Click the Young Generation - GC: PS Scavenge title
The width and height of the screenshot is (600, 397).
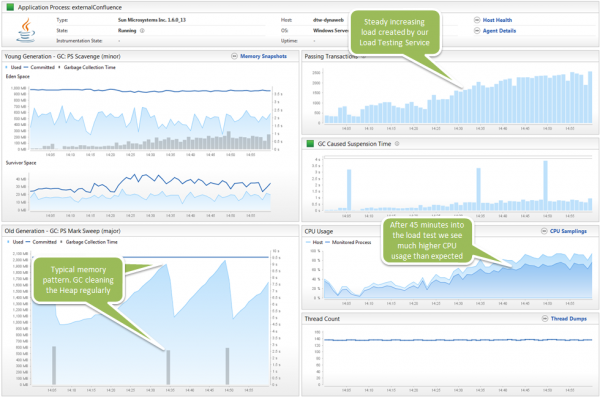(x=62, y=56)
